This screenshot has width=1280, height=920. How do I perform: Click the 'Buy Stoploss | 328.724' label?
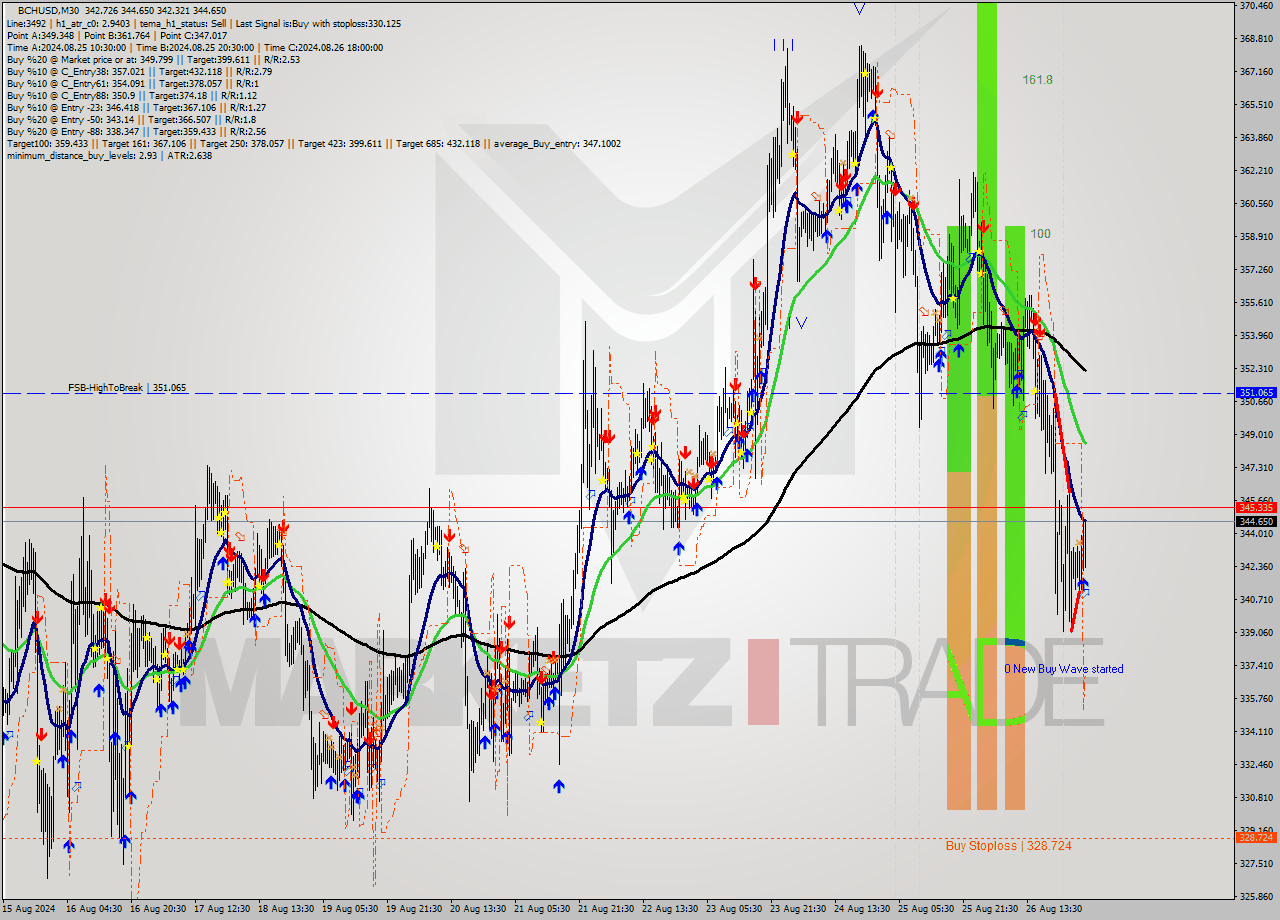pyautogui.click(x=1008, y=846)
